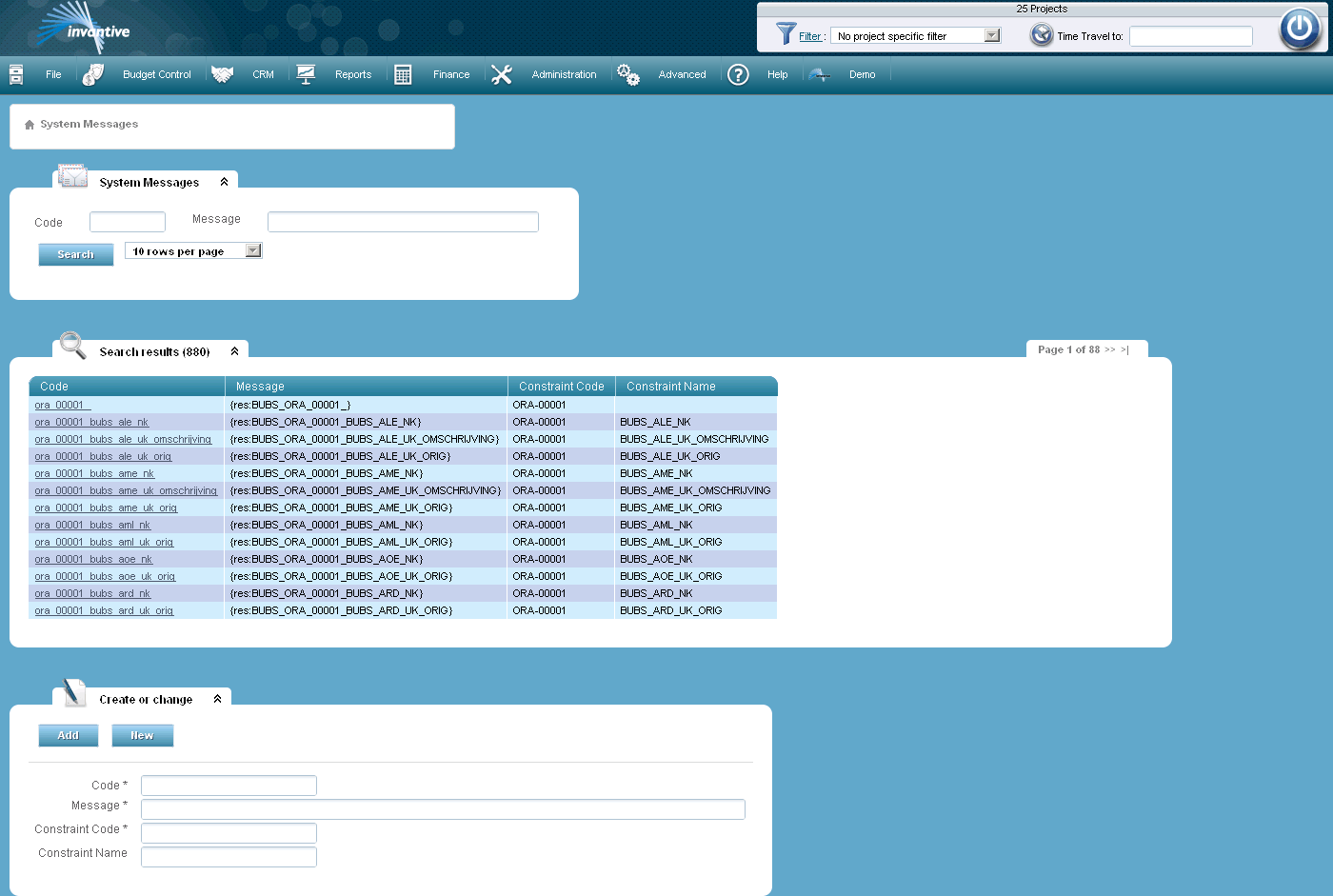
Task: Click the Time Travel globe icon
Action: [x=1042, y=35]
